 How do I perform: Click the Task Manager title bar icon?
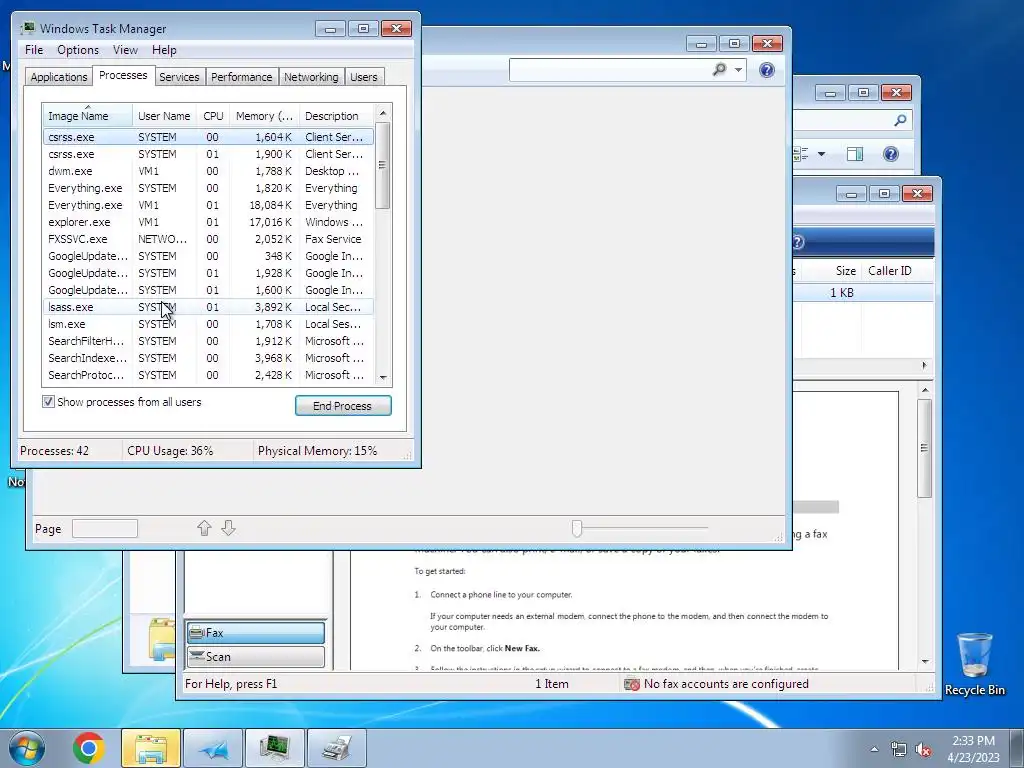pos(27,28)
